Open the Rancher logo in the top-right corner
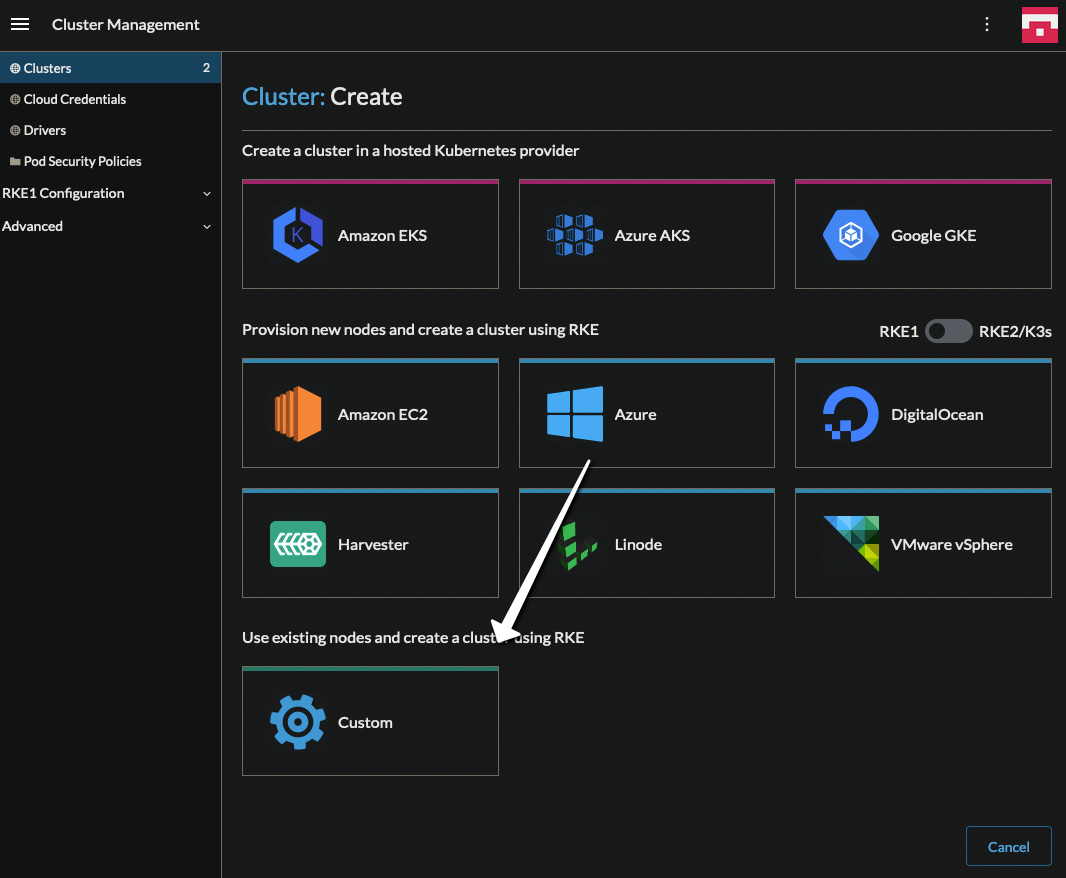 [1039, 24]
